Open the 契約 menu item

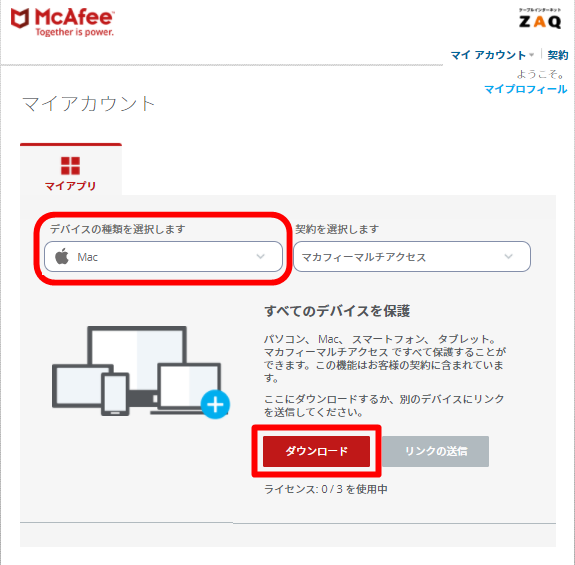[x=557, y=55]
